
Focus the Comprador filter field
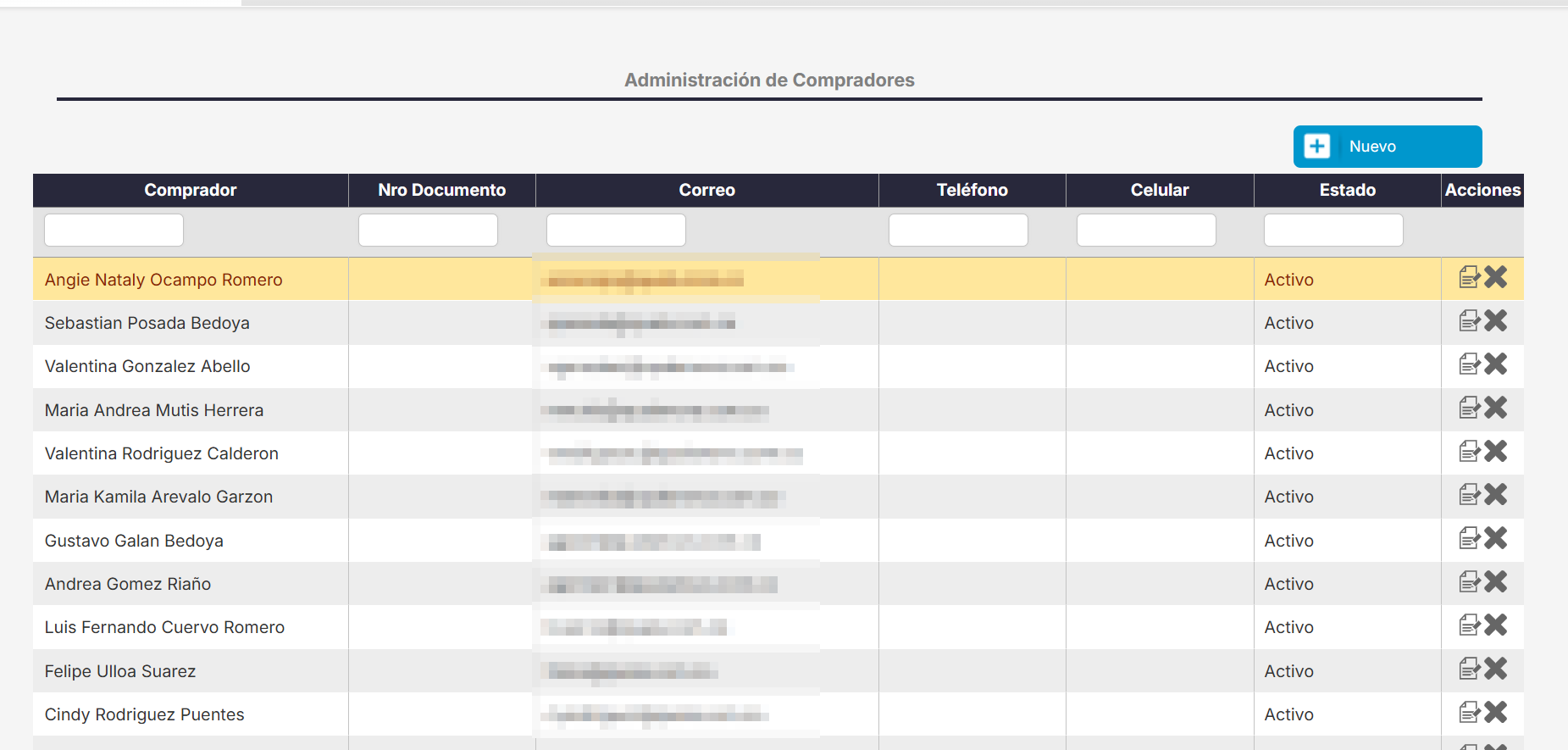pos(114,230)
